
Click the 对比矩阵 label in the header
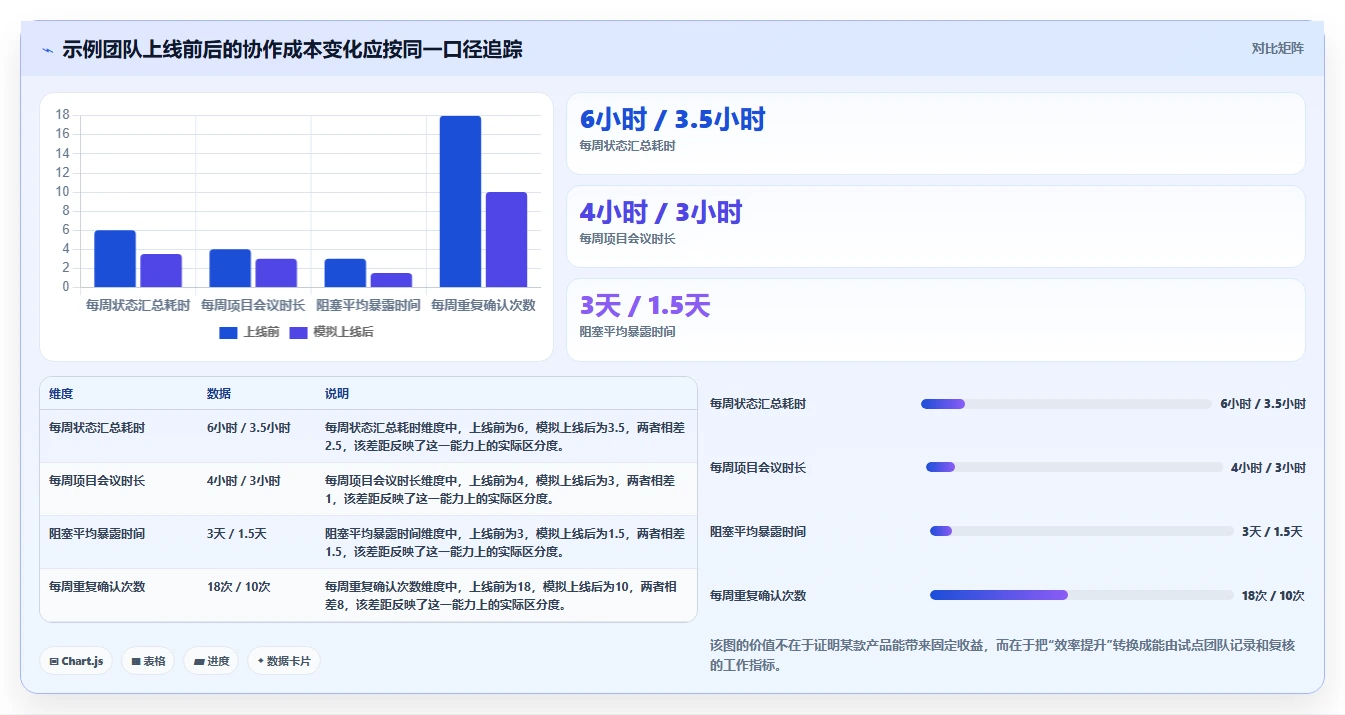click(x=1278, y=48)
